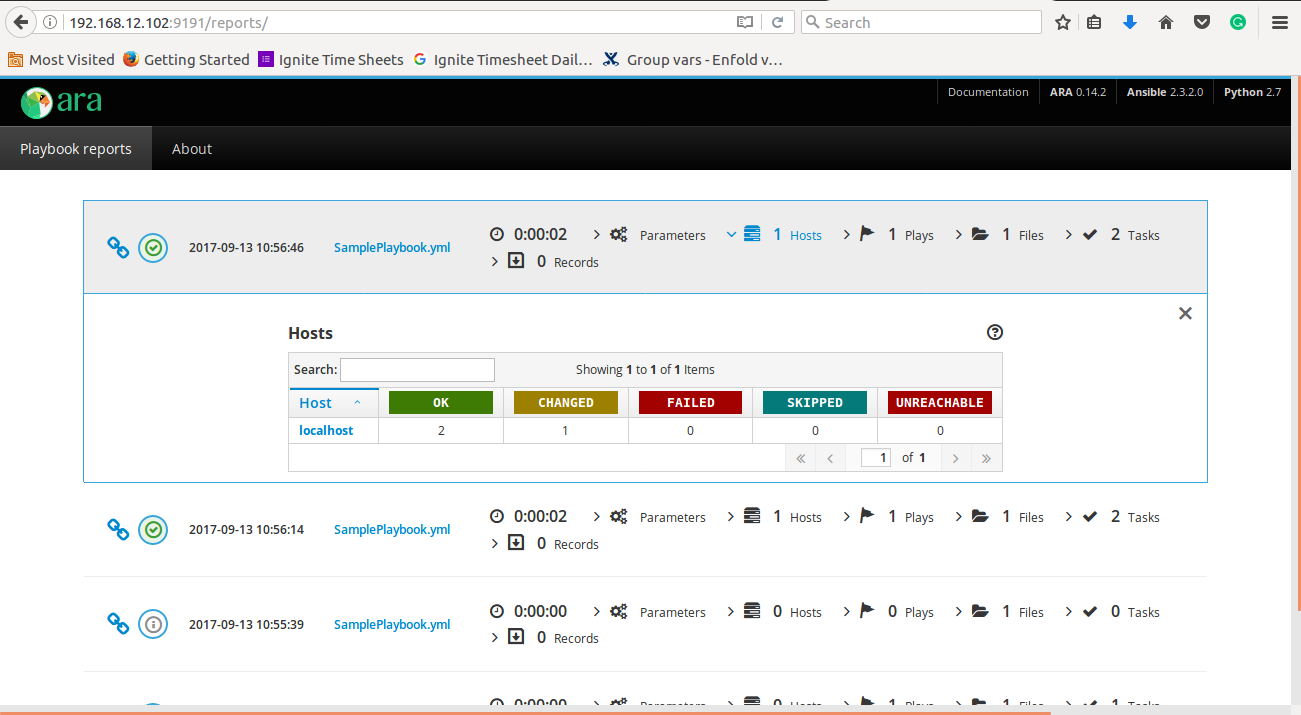The width and height of the screenshot is (1301, 715).
Task: Click the Hosts help question icon
Action: click(x=994, y=333)
